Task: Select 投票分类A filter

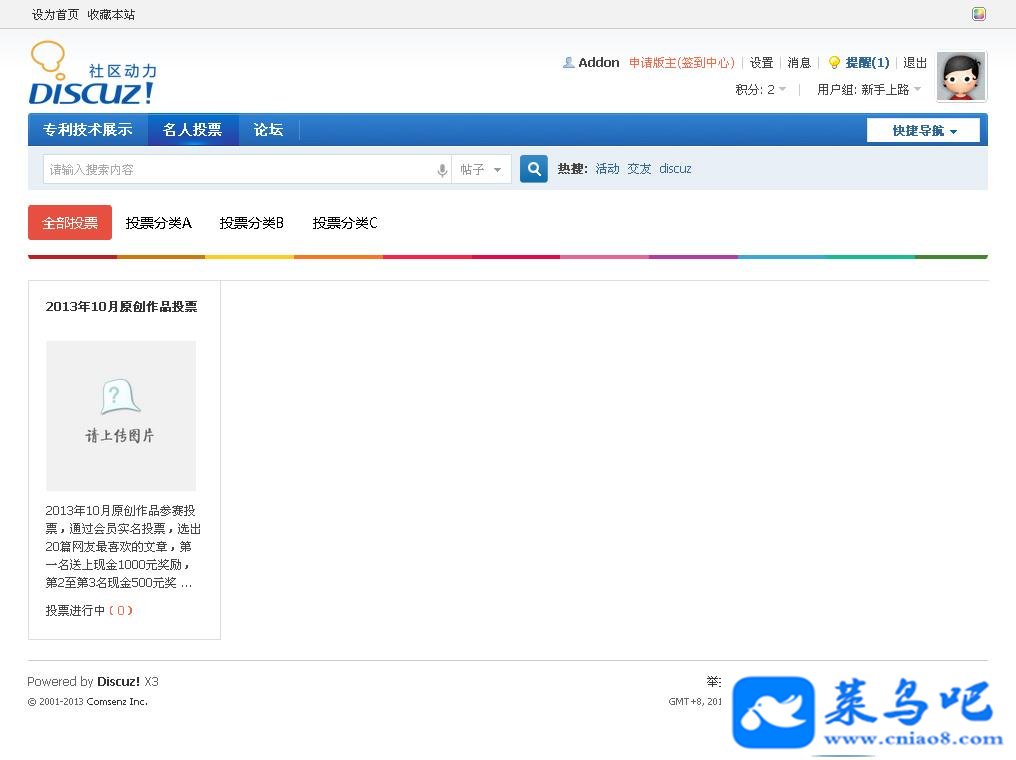Action: (159, 223)
